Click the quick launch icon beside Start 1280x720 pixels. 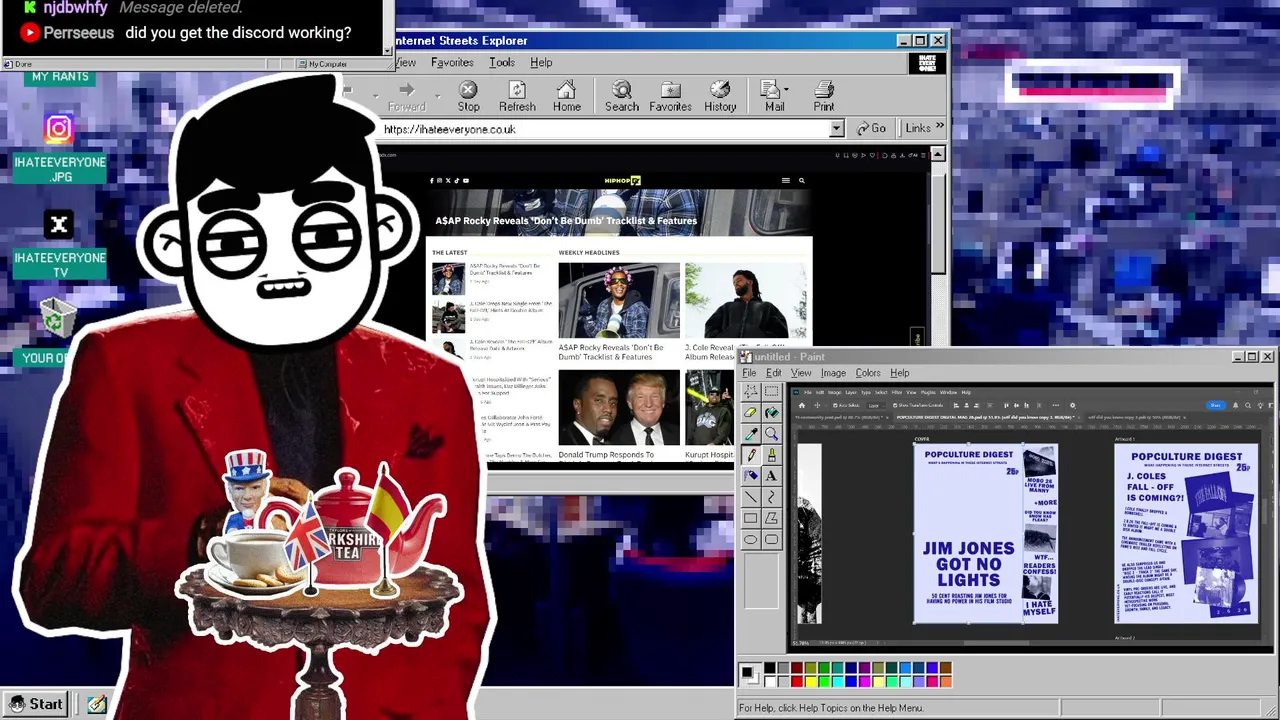coord(97,704)
